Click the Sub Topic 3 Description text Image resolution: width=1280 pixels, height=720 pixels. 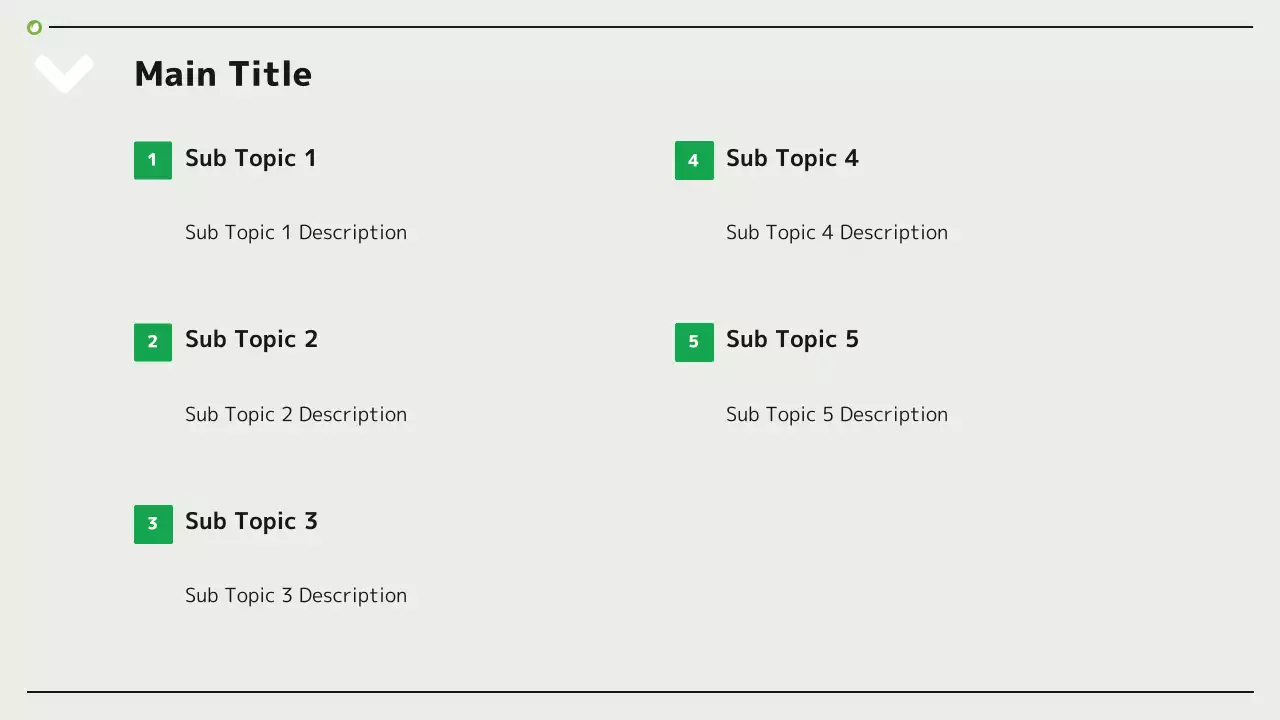296,596
